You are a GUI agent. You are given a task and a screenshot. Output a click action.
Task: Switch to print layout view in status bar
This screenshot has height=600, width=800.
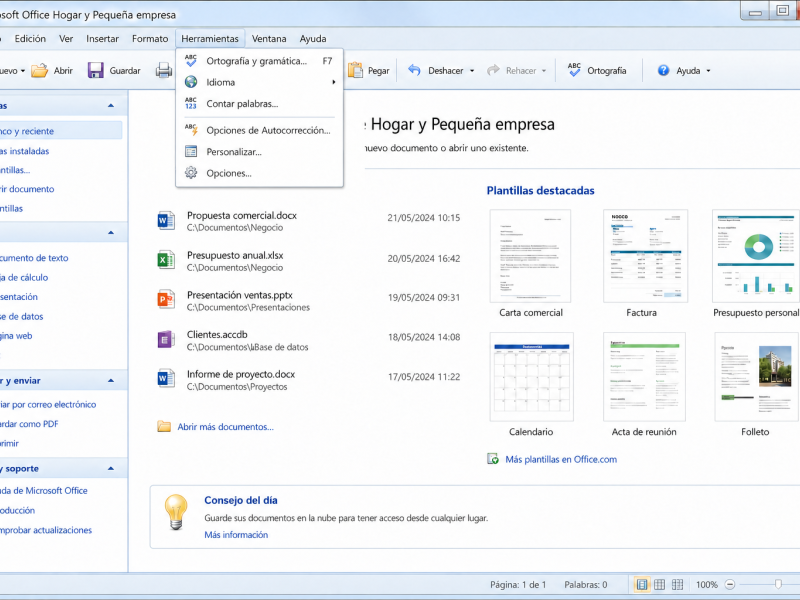642,585
